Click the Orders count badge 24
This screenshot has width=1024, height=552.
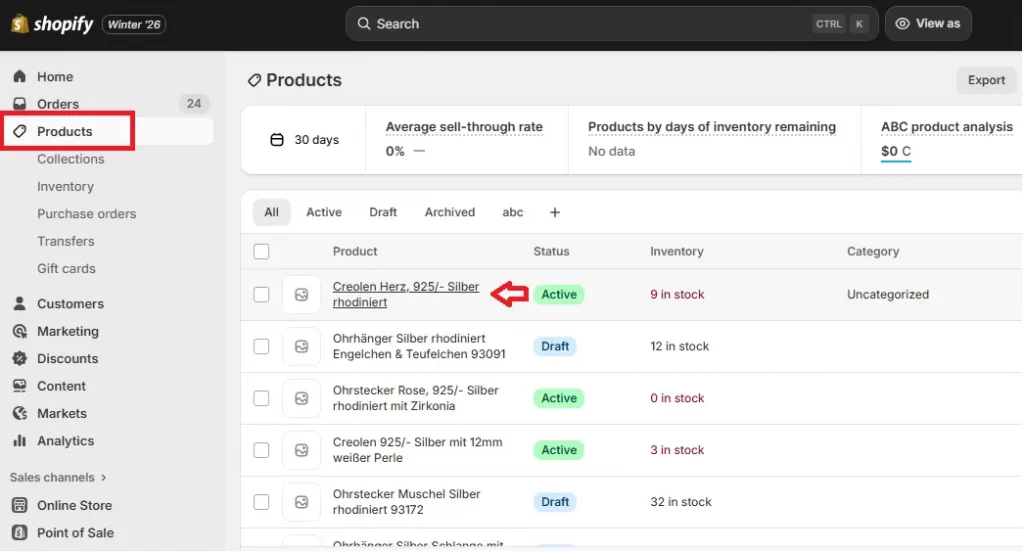click(x=194, y=104)
